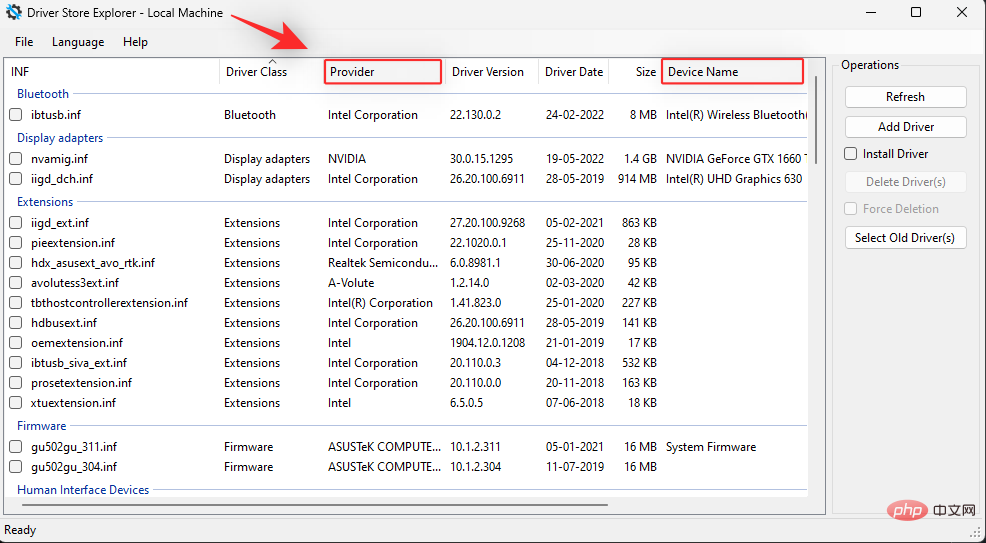Open the Help menu

135,42
